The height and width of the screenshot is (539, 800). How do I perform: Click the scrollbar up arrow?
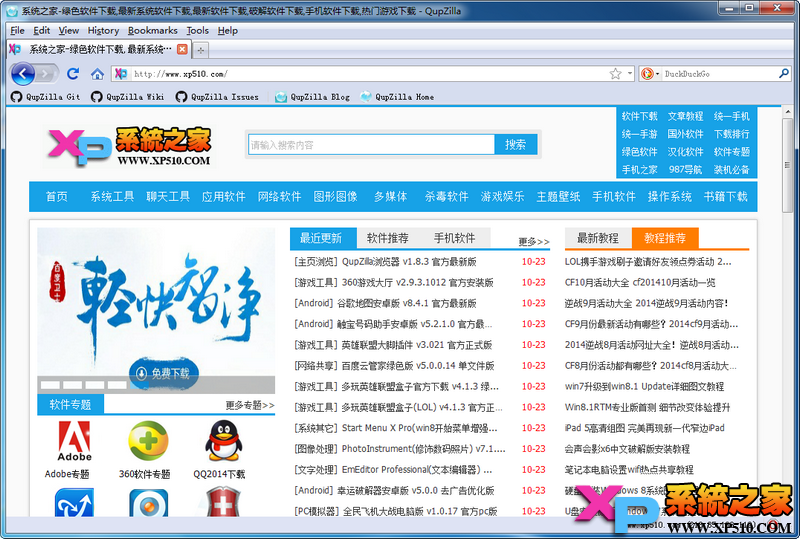point(787,111)
